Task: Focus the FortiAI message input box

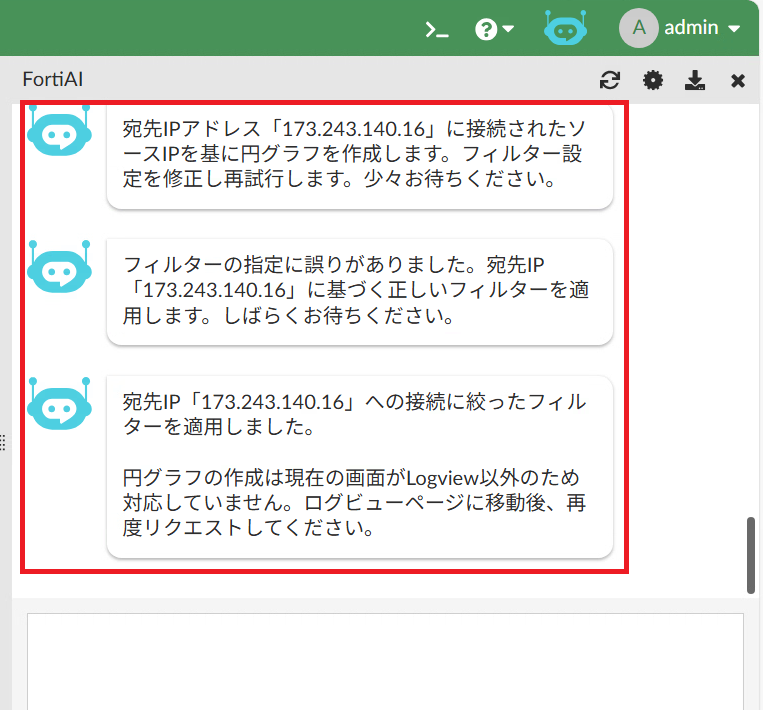Action: click(385, 660)
